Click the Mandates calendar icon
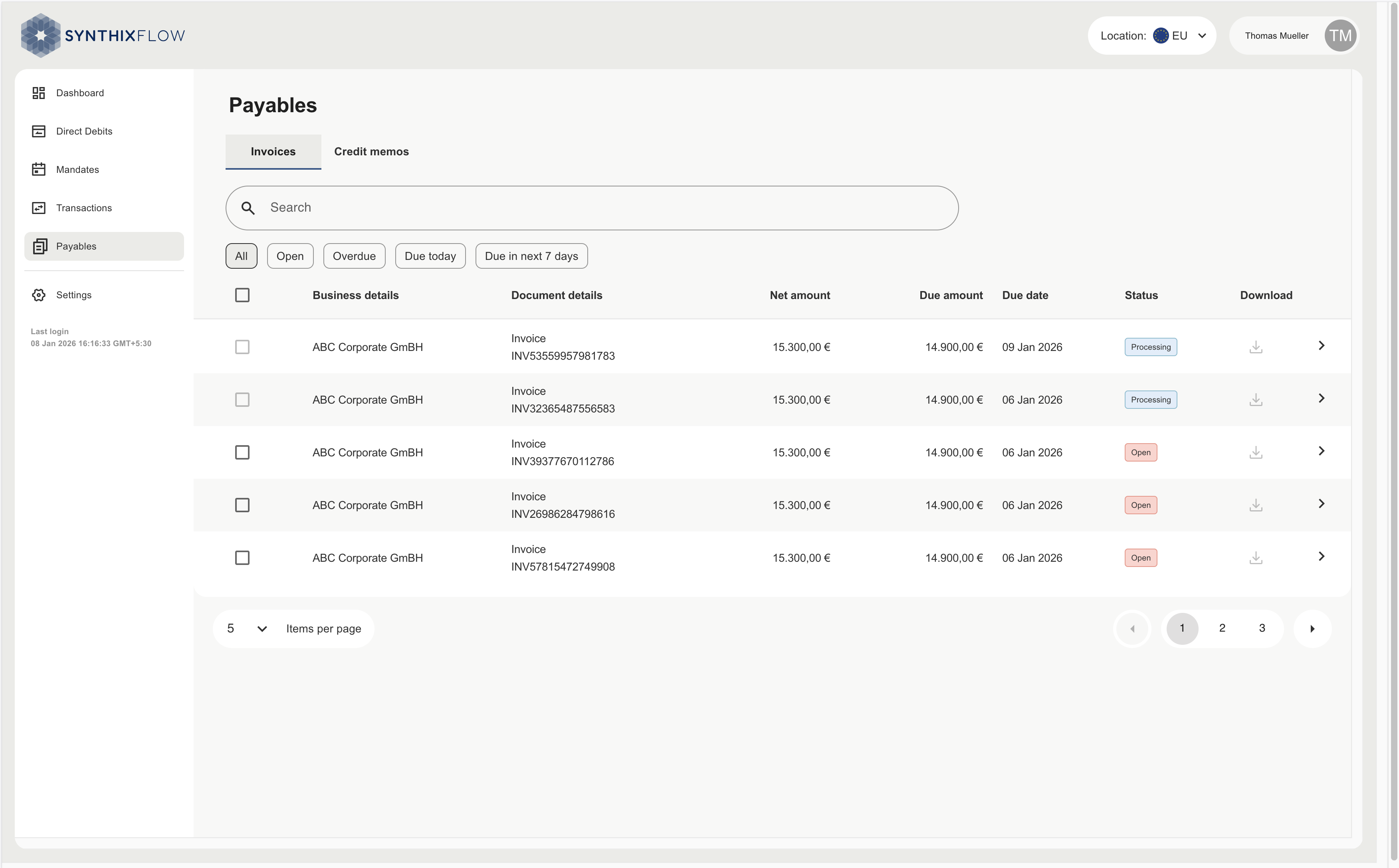Screen dimensions: 1399x868 click(x=38, y=169)
